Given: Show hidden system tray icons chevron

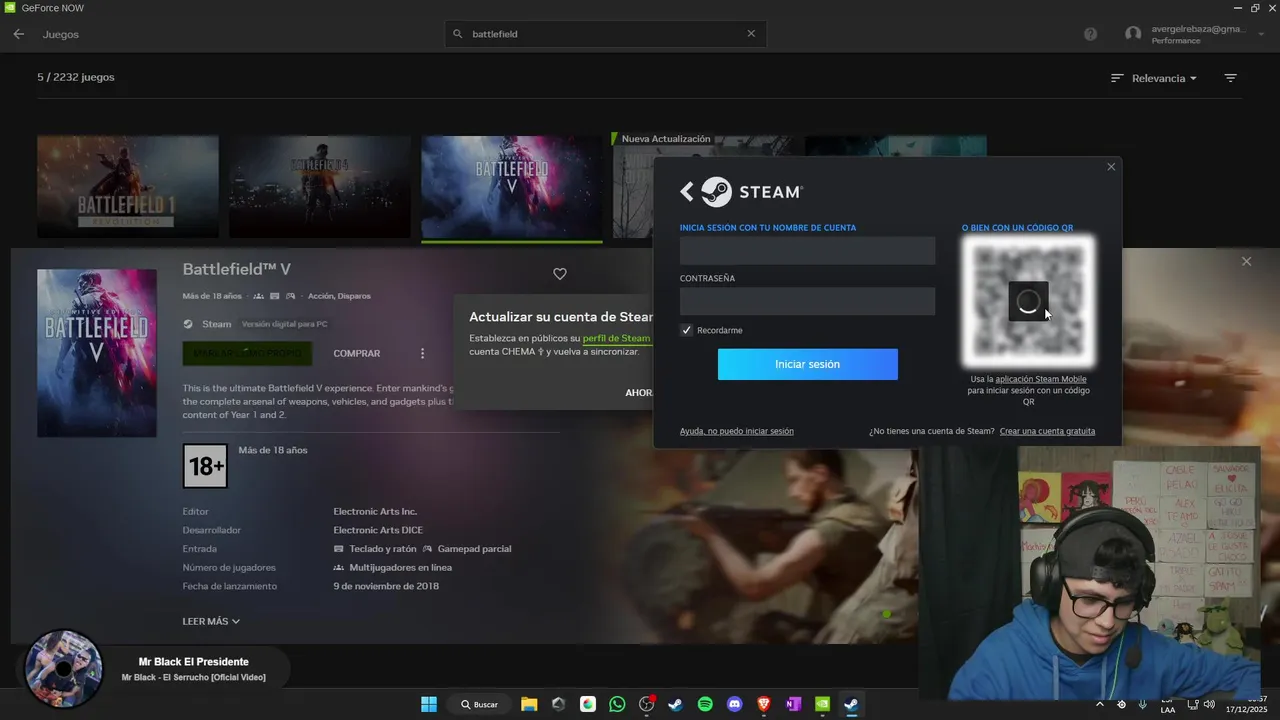Looking at the screenshot, I should [1100, 704].
